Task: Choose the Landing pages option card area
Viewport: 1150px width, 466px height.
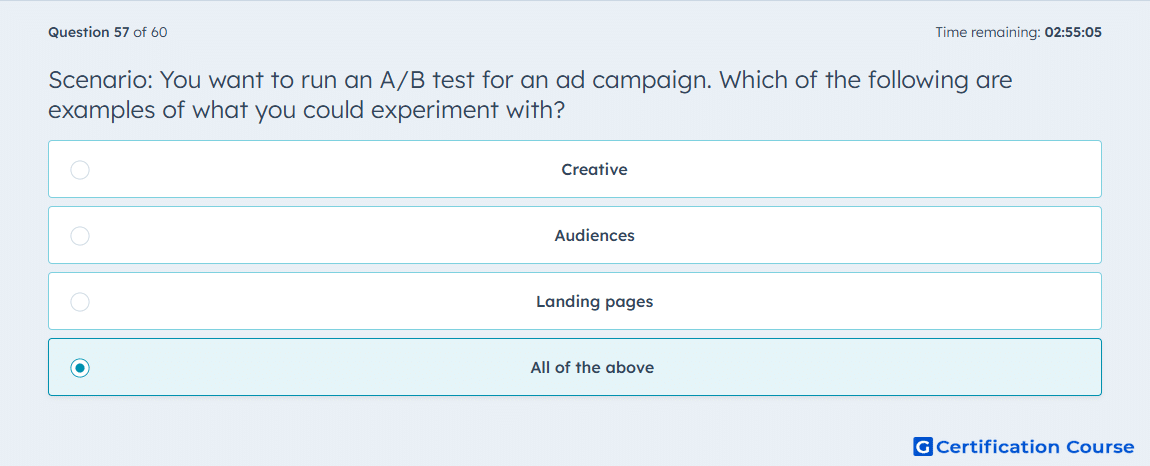Action: click(x=575, y=301)
